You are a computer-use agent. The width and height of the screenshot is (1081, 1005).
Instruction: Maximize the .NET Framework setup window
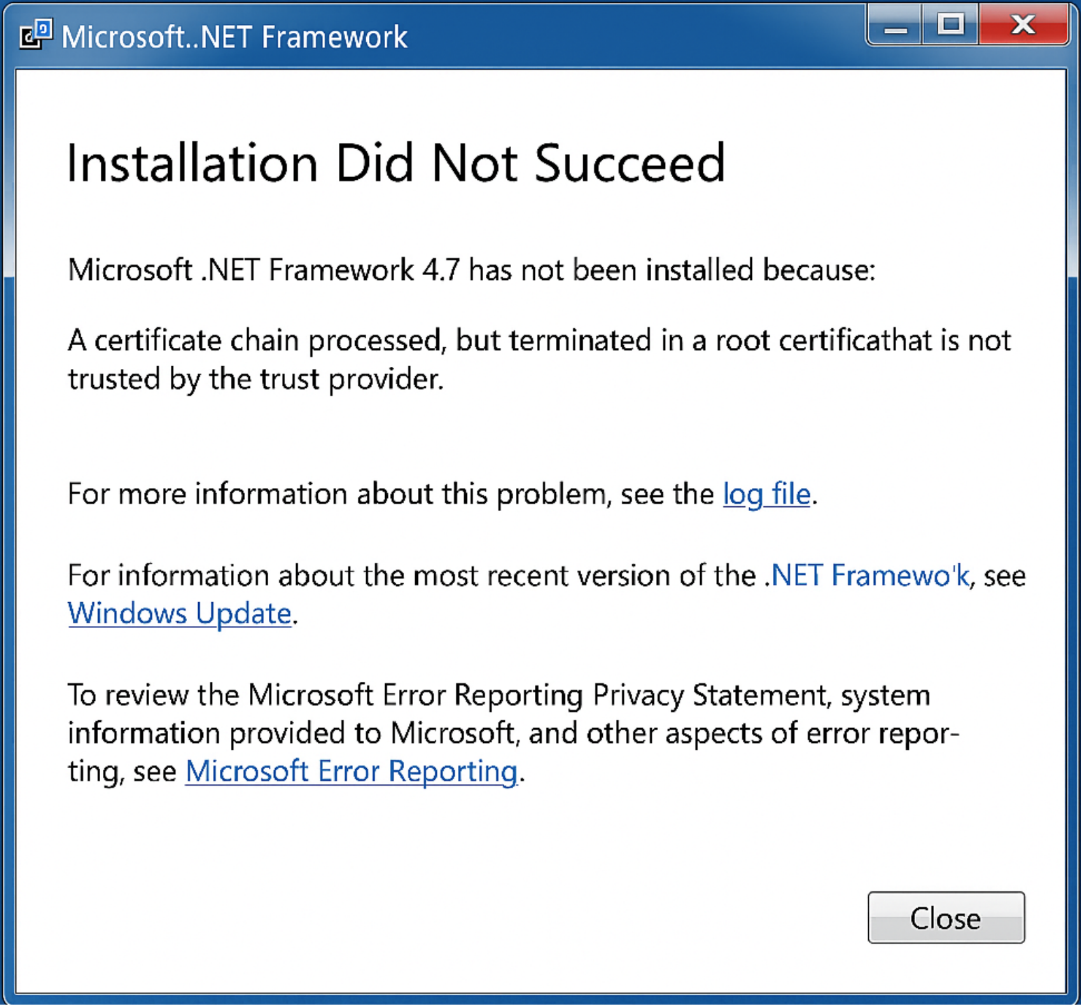(x=950, y=26)
